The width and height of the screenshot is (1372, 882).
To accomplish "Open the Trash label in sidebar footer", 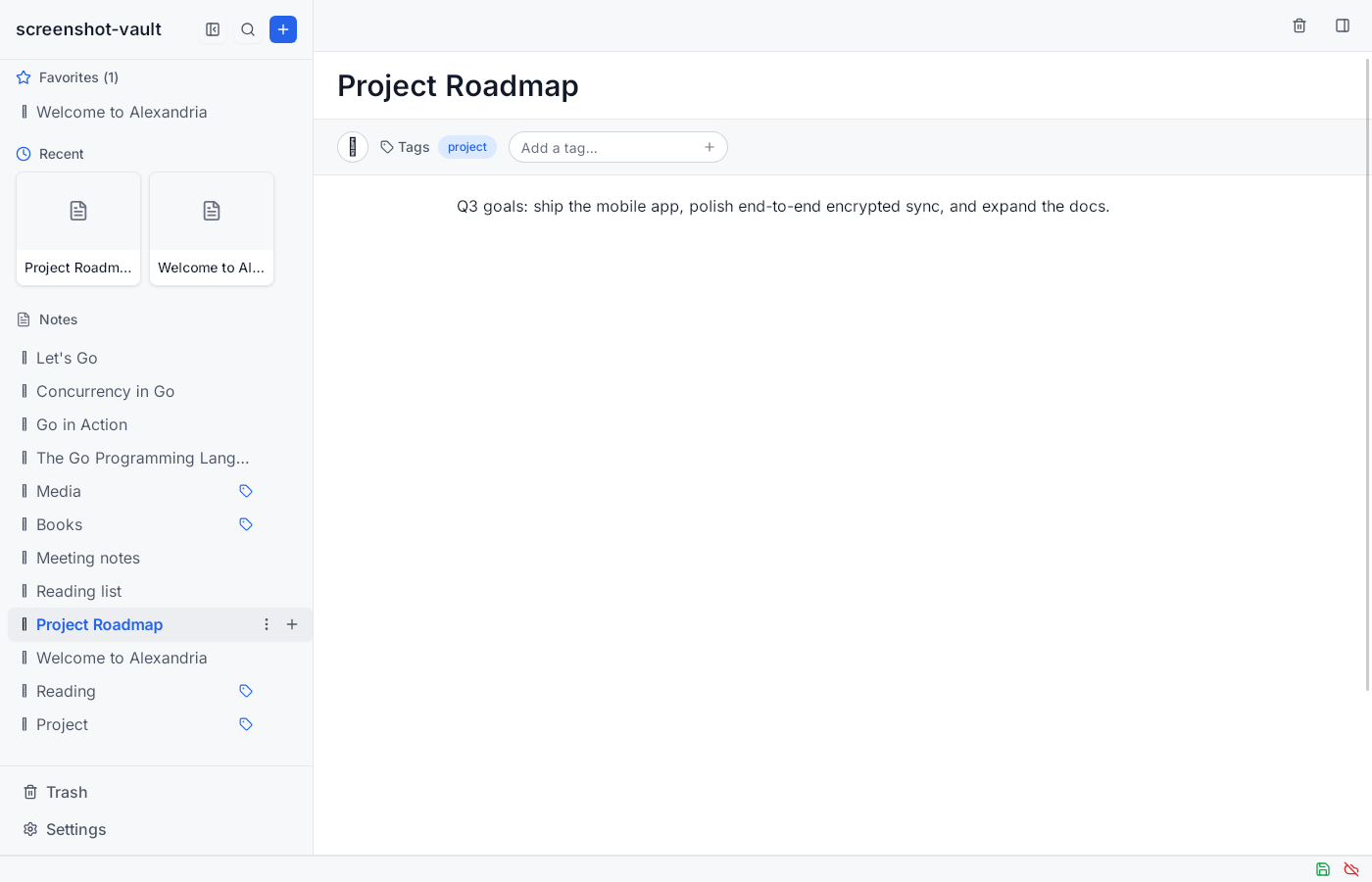I will (x=67, y=792).
